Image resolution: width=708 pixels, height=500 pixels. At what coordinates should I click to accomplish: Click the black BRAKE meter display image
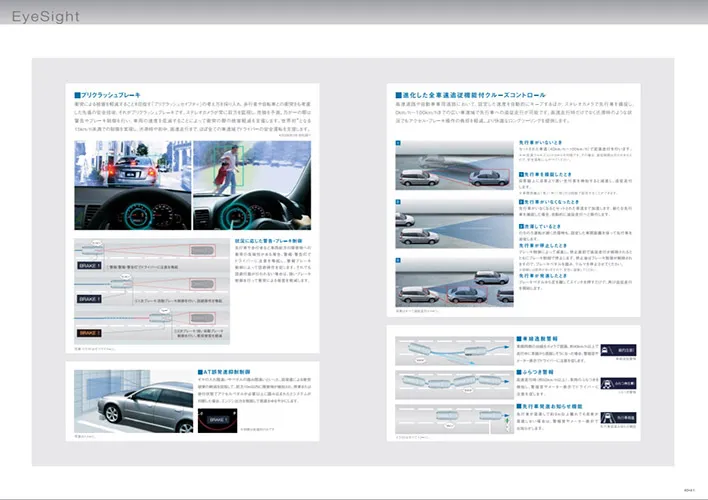218,421
